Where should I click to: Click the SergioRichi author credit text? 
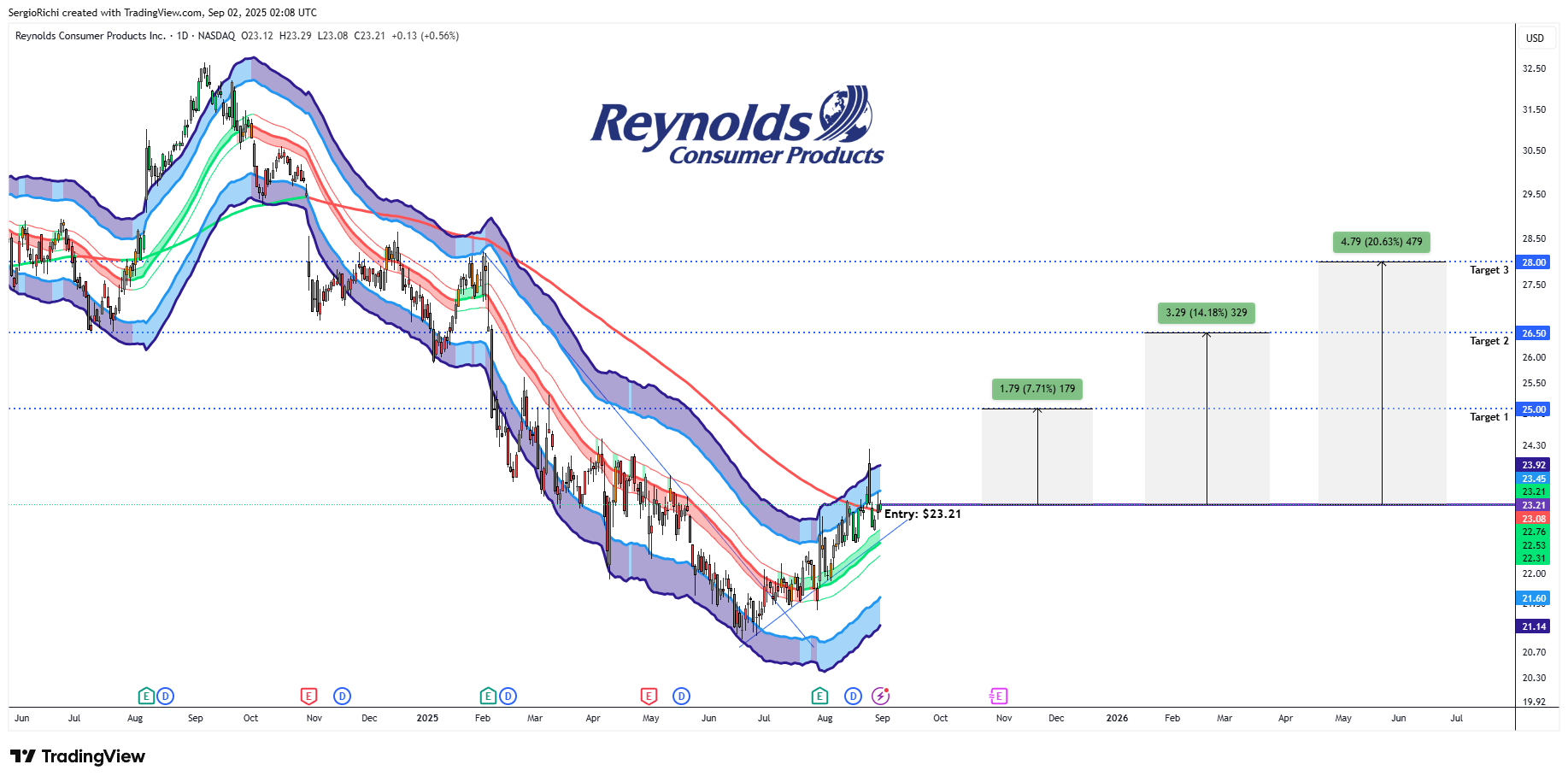click(34, 13)
